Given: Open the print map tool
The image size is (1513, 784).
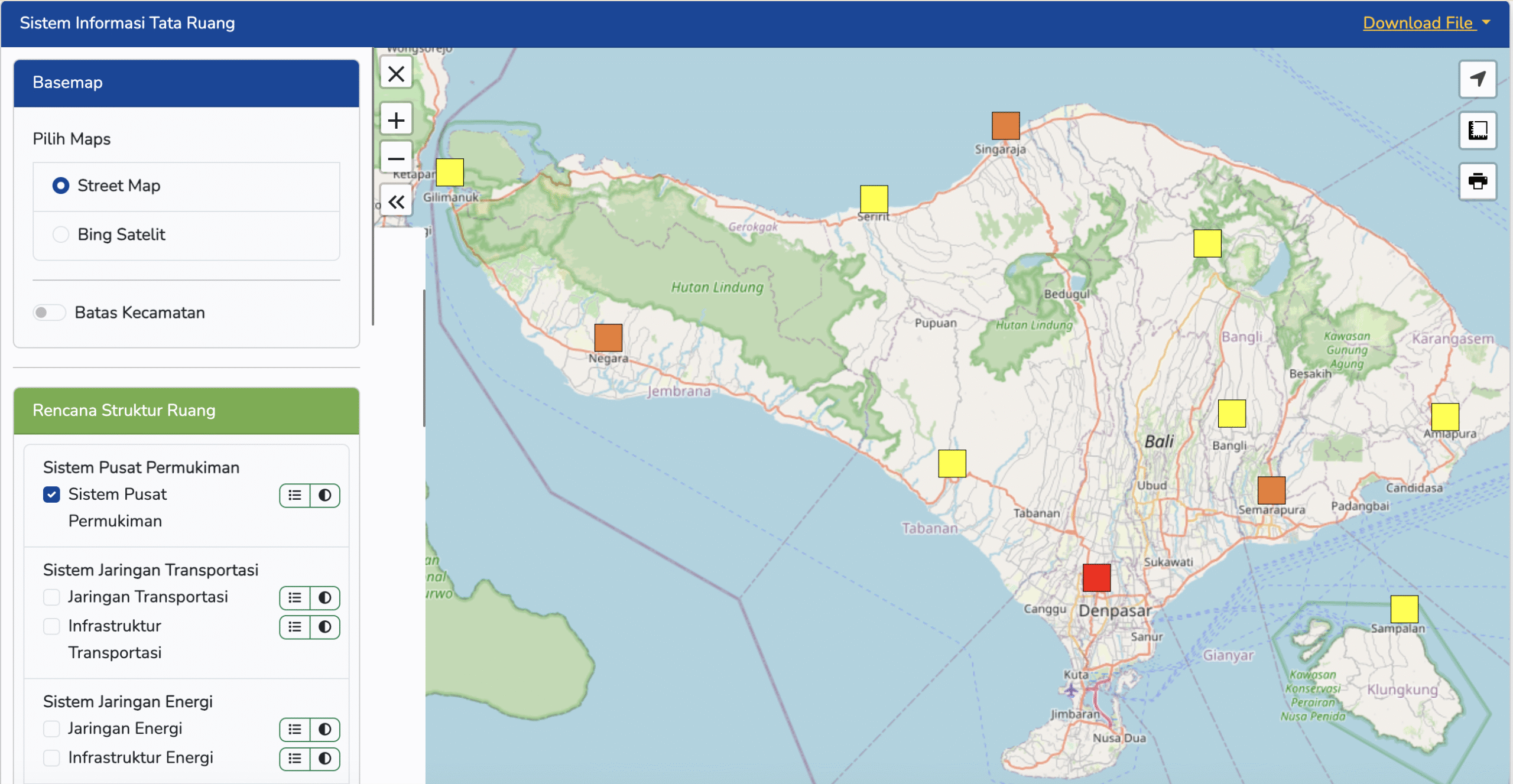Looking at the screenshot, I should coord(1478,182).
